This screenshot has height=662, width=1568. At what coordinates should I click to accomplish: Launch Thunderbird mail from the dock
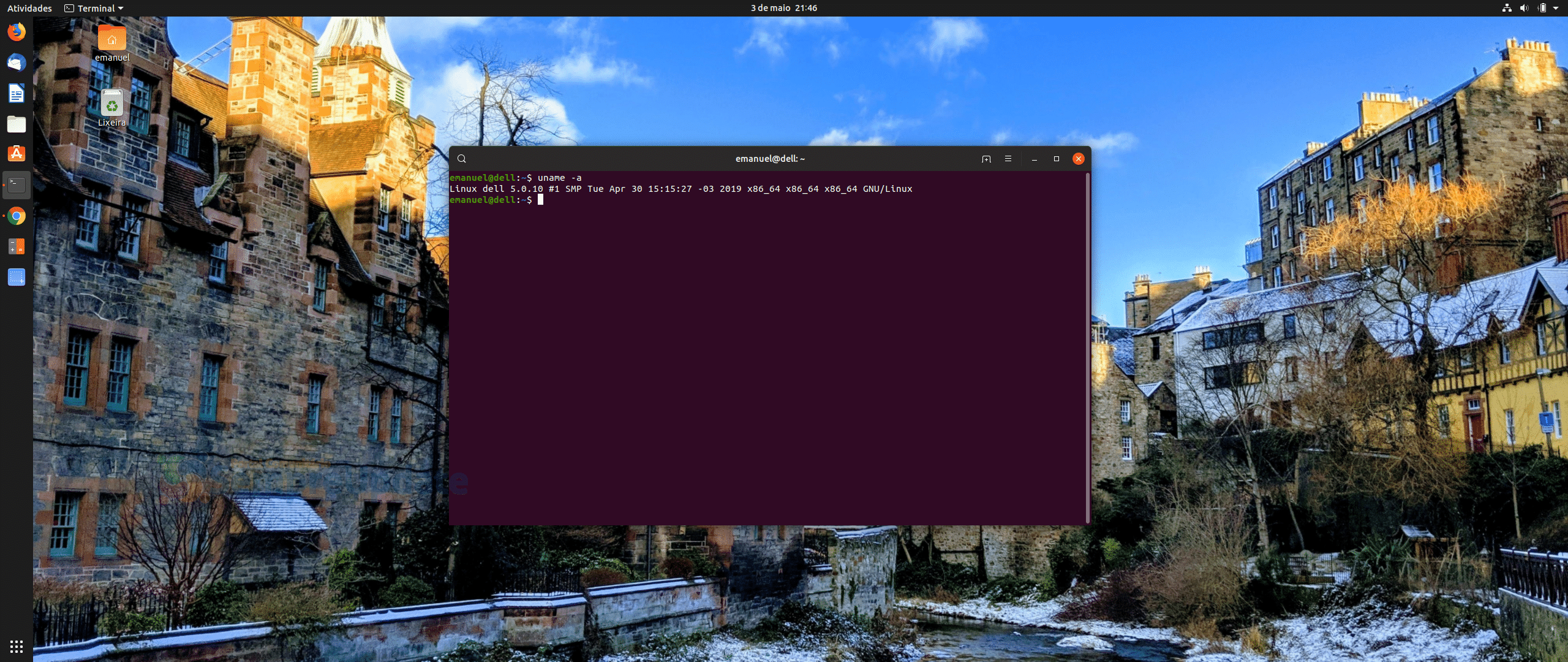(x=17, y=63)
